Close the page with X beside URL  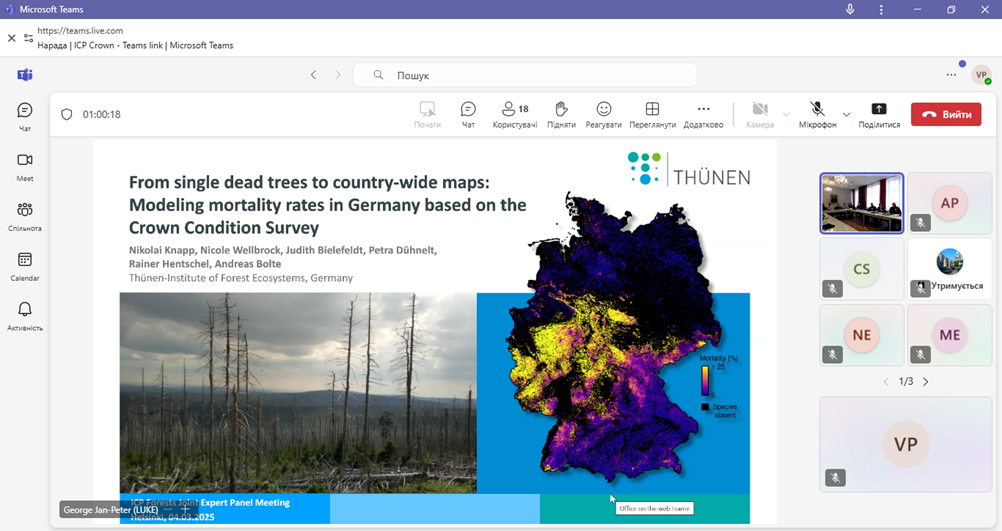click(x=12, y=38)
